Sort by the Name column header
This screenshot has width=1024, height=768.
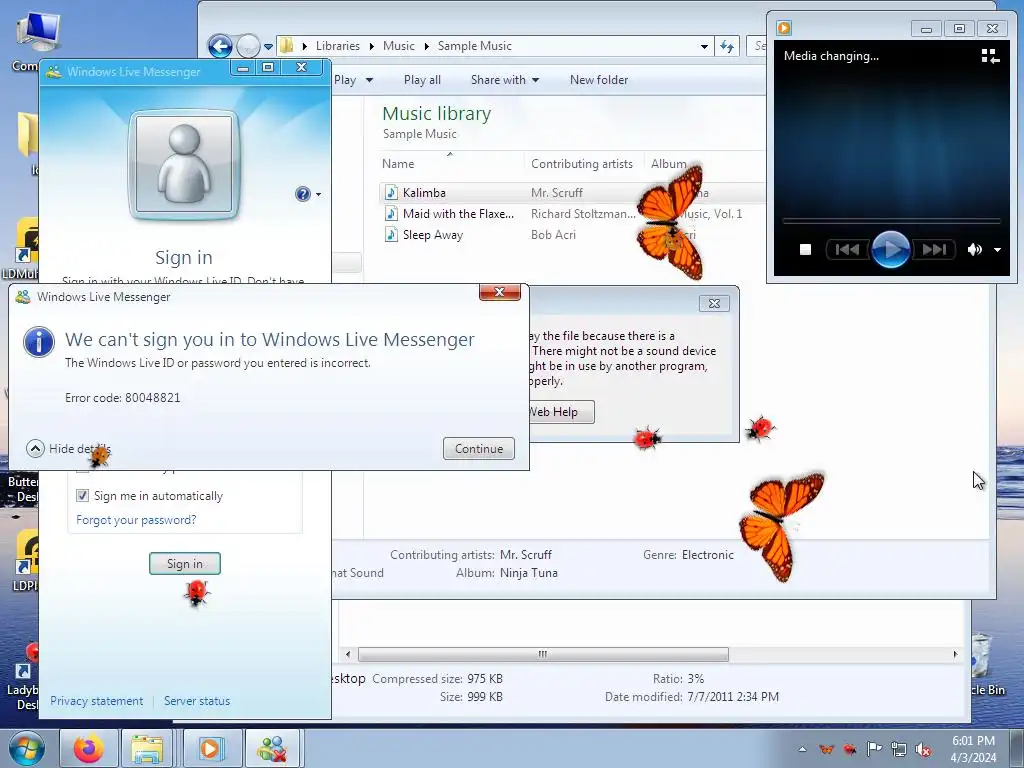pyautogui.click(x=398, y=164)
